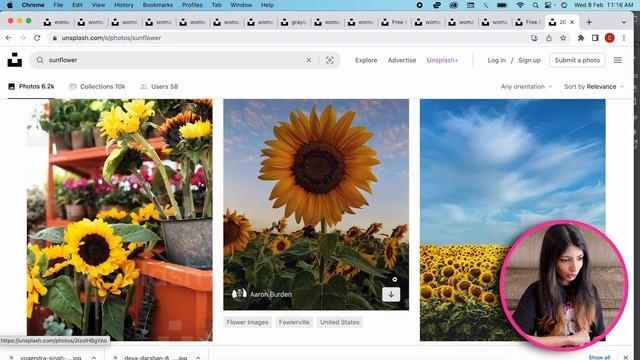640x360 pixels.
Task: Open Chrome three-dot menu
Action: (x=624, y=38)
